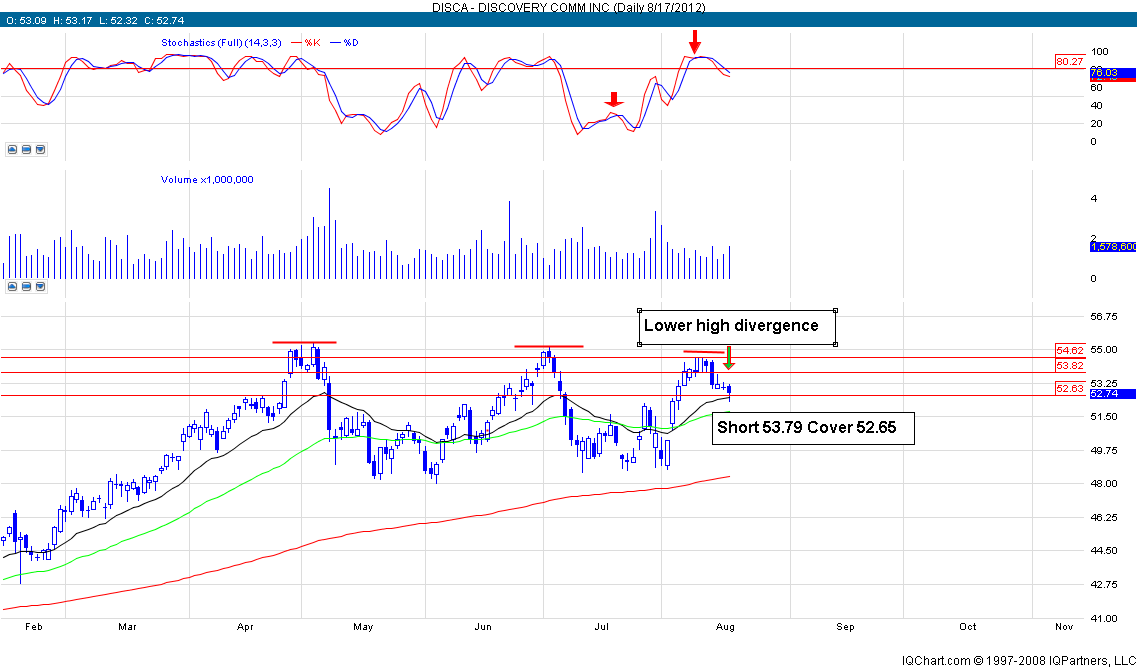Screen dimensions: 1137x667
Task: Click the down-arrow icon in the Stochastics panel
Action: pos(40,149)
